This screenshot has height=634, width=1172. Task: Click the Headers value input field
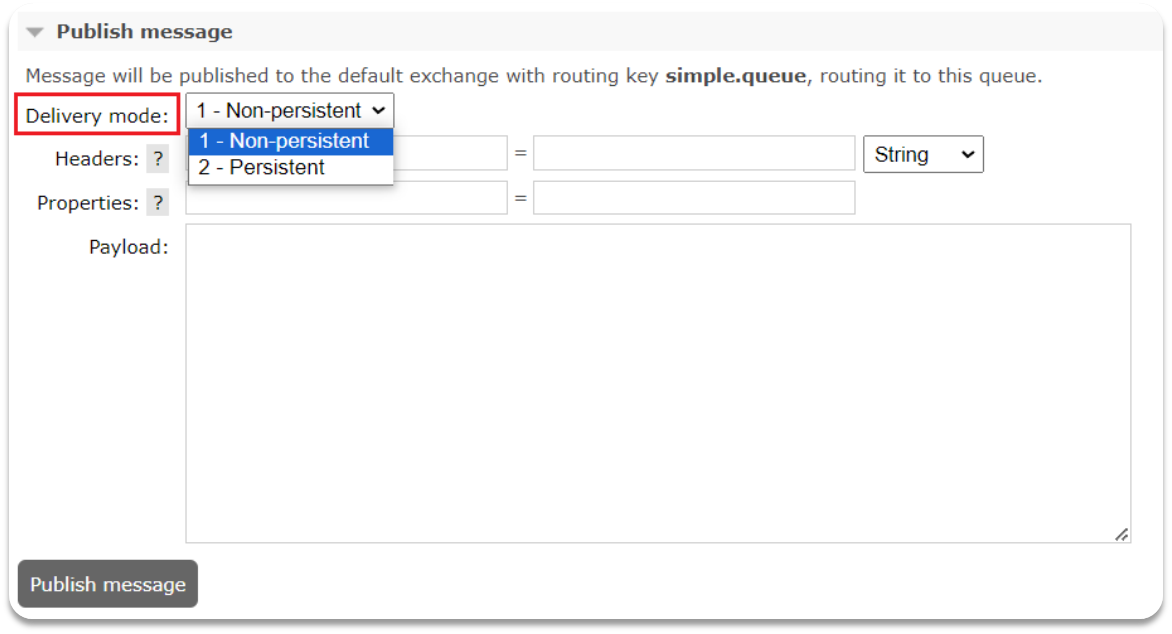click(x=694, y=153)
